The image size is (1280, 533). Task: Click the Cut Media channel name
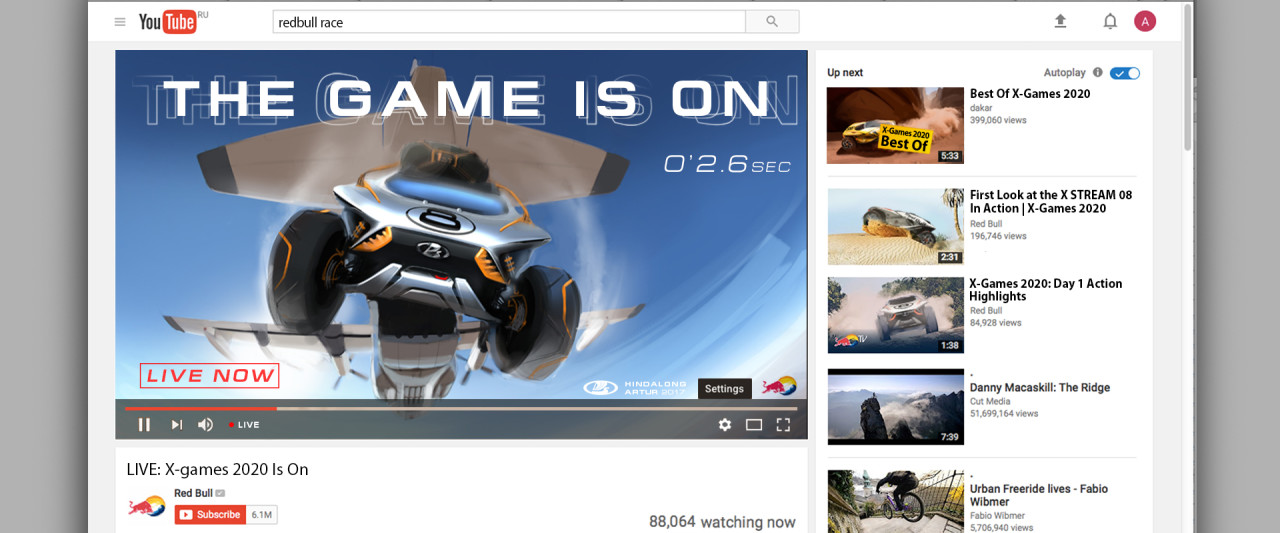pos(993,401)
